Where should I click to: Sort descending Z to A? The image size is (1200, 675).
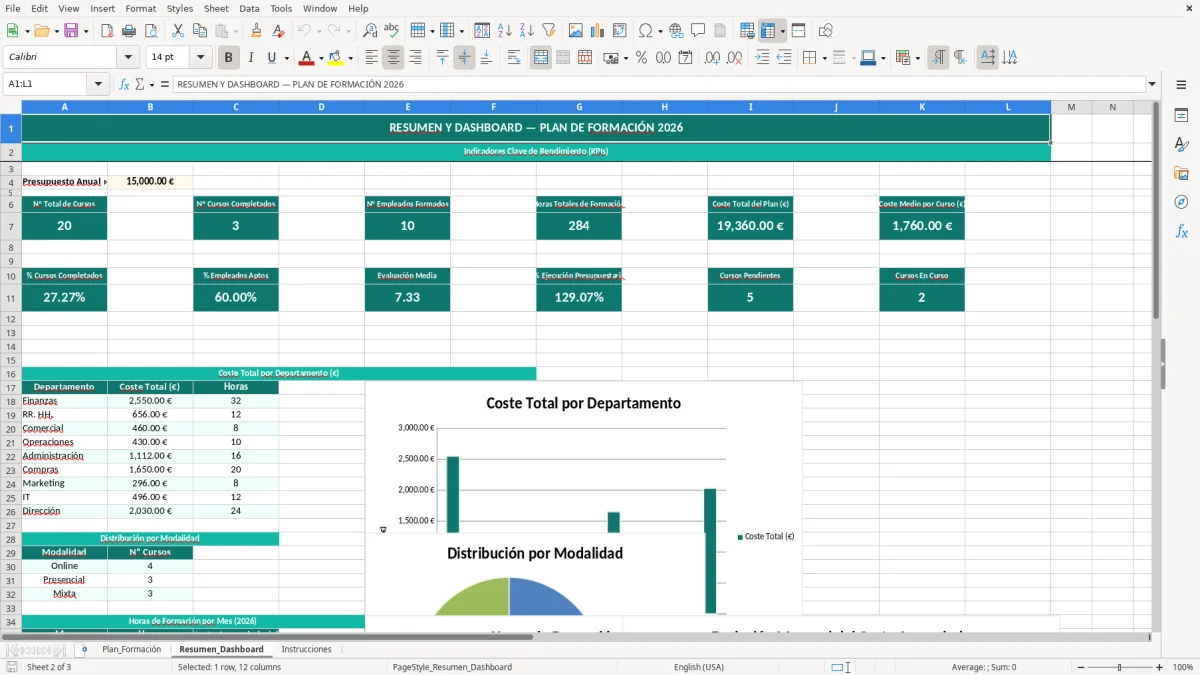coord(527,31)
